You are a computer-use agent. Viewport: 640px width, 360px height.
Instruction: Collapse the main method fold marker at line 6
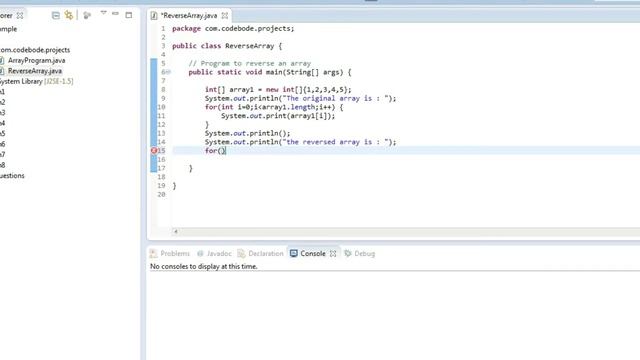tap(168, 72)
